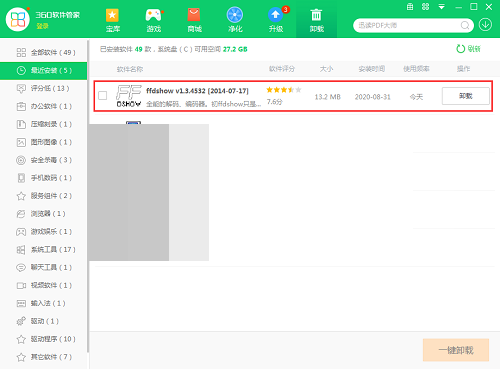Viewport: 500px width, 369px height.
Task: Click the calculator-like icon in title bar
Action: [410, 7]
